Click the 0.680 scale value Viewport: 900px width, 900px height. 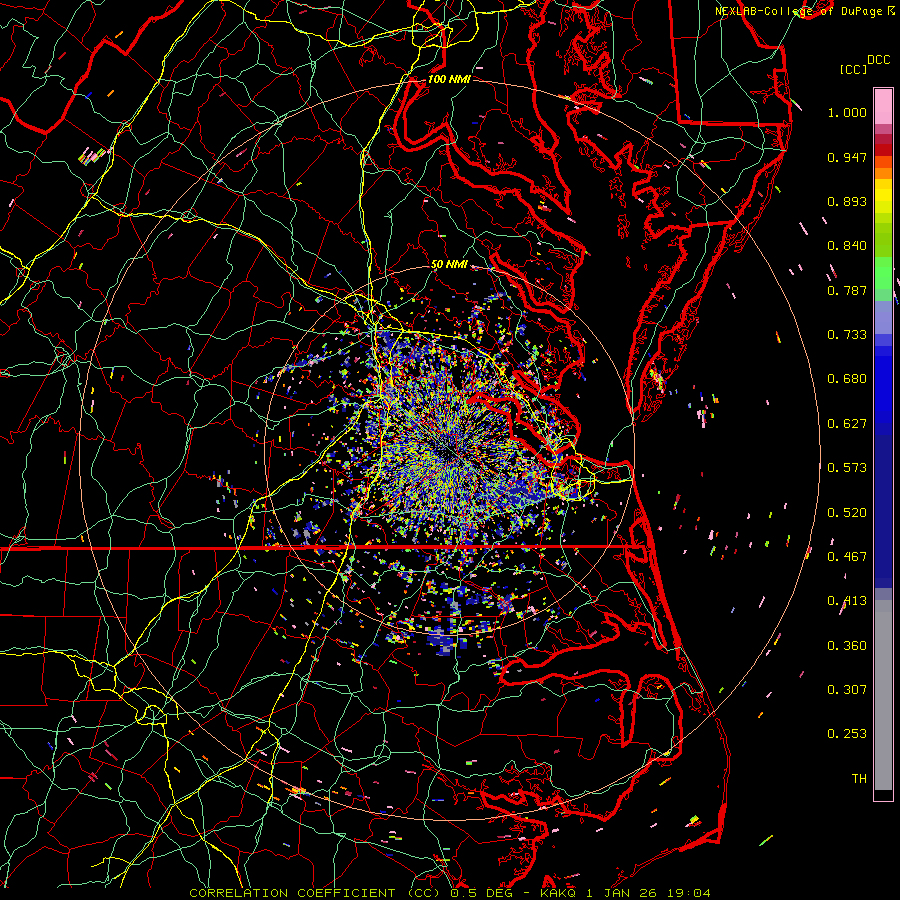[847, 379]
